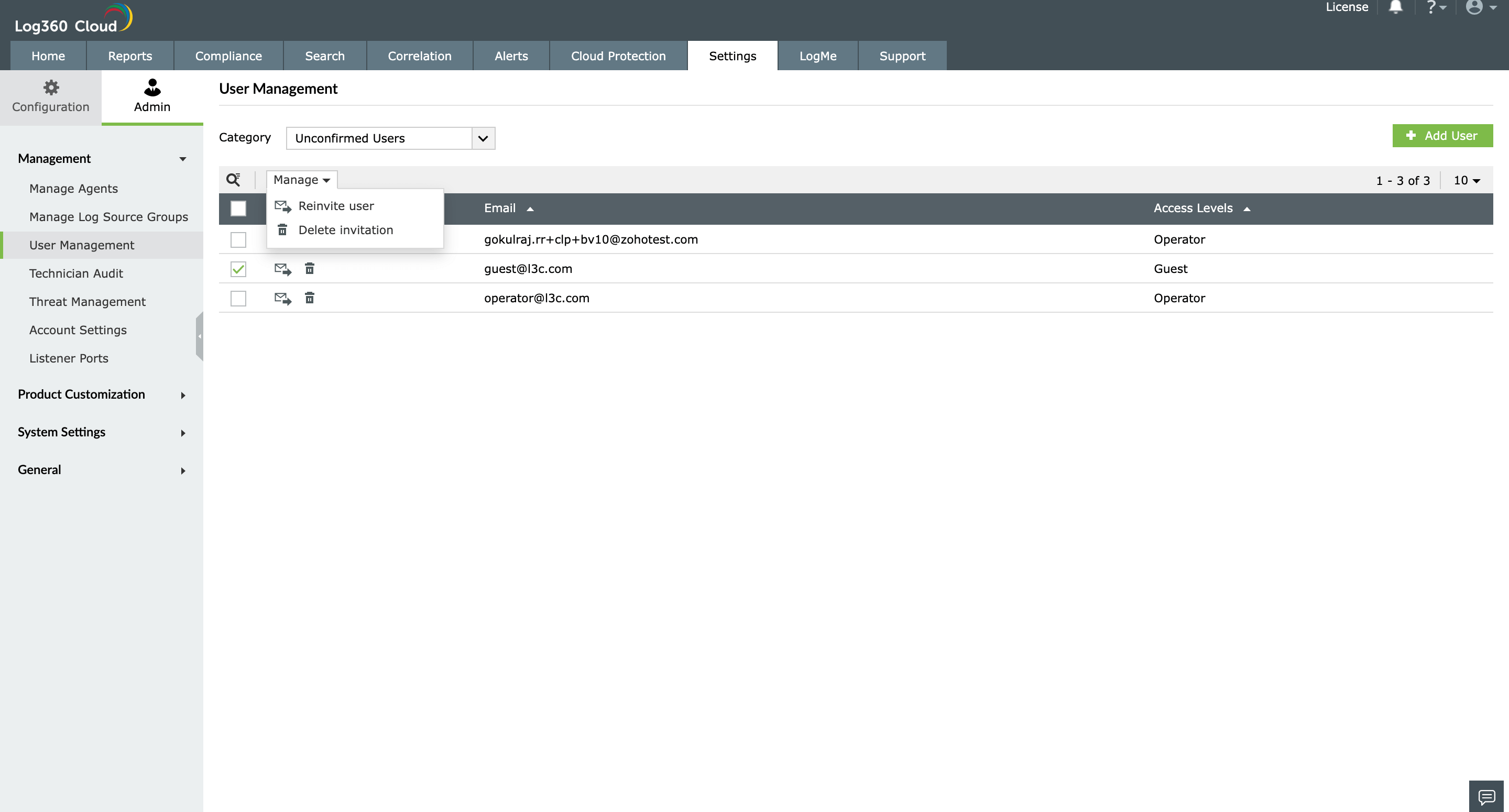Choose Delete invitation menu option
1509x812 pixels.
[346, 231]
